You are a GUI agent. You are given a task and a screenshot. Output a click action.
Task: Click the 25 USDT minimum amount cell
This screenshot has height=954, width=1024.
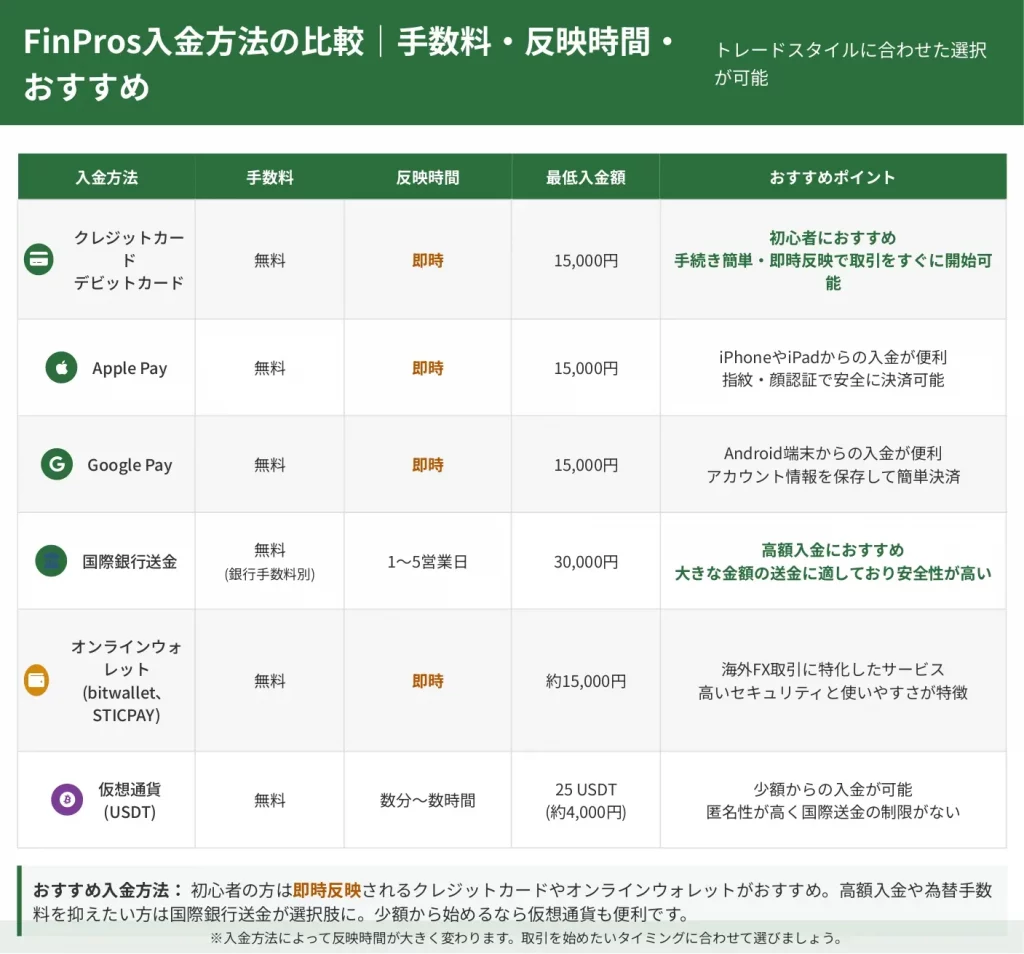click(x=586, y=789)
